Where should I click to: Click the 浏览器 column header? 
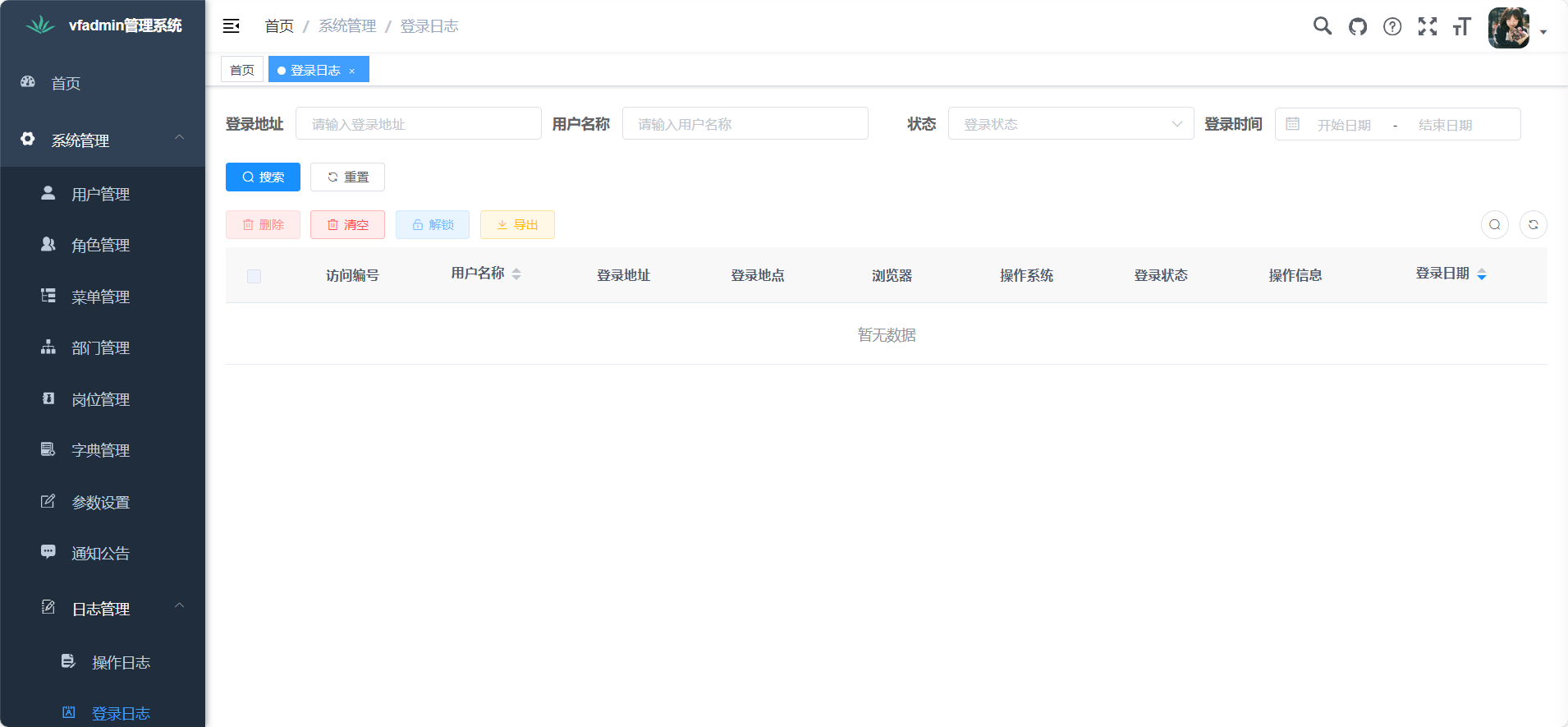tap(892, 275)
